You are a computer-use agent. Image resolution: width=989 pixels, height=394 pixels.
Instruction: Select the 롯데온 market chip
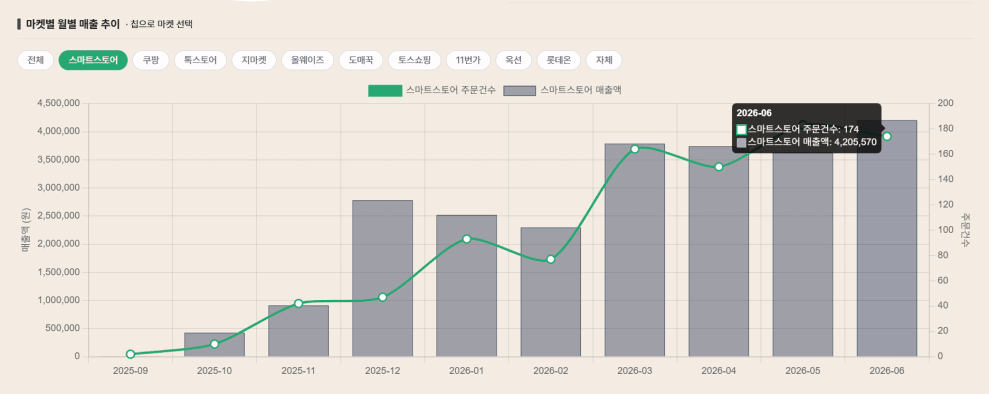click(x=559, y=61)
